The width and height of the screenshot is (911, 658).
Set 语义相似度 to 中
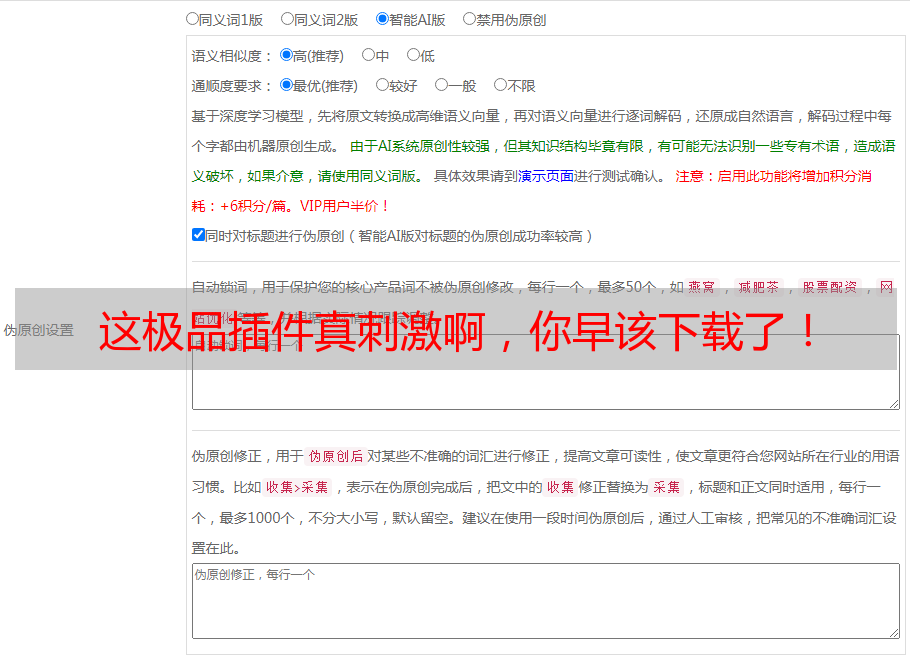coord(368,55)
